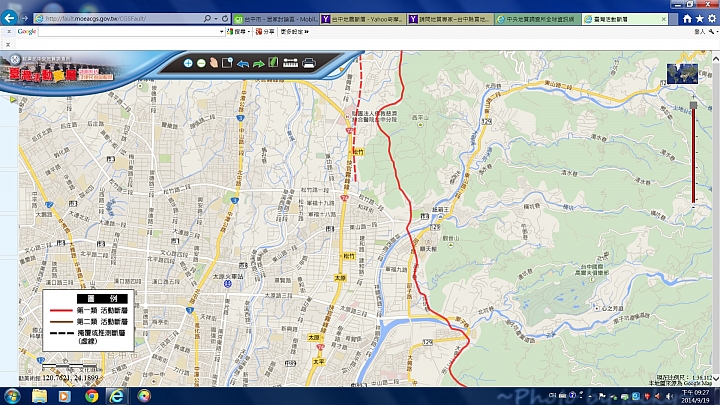Click the 登入 sign-in link
This screenshot has height=405, width=720.
[x=699, y=32]
